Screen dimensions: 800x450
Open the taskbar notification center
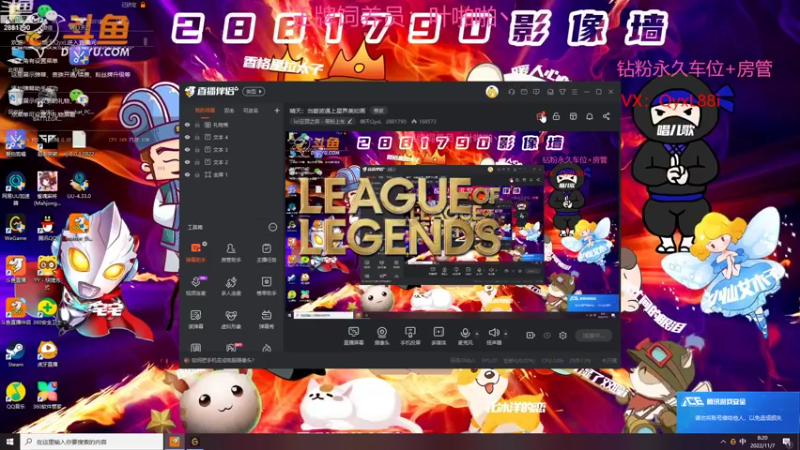point(787,442)
